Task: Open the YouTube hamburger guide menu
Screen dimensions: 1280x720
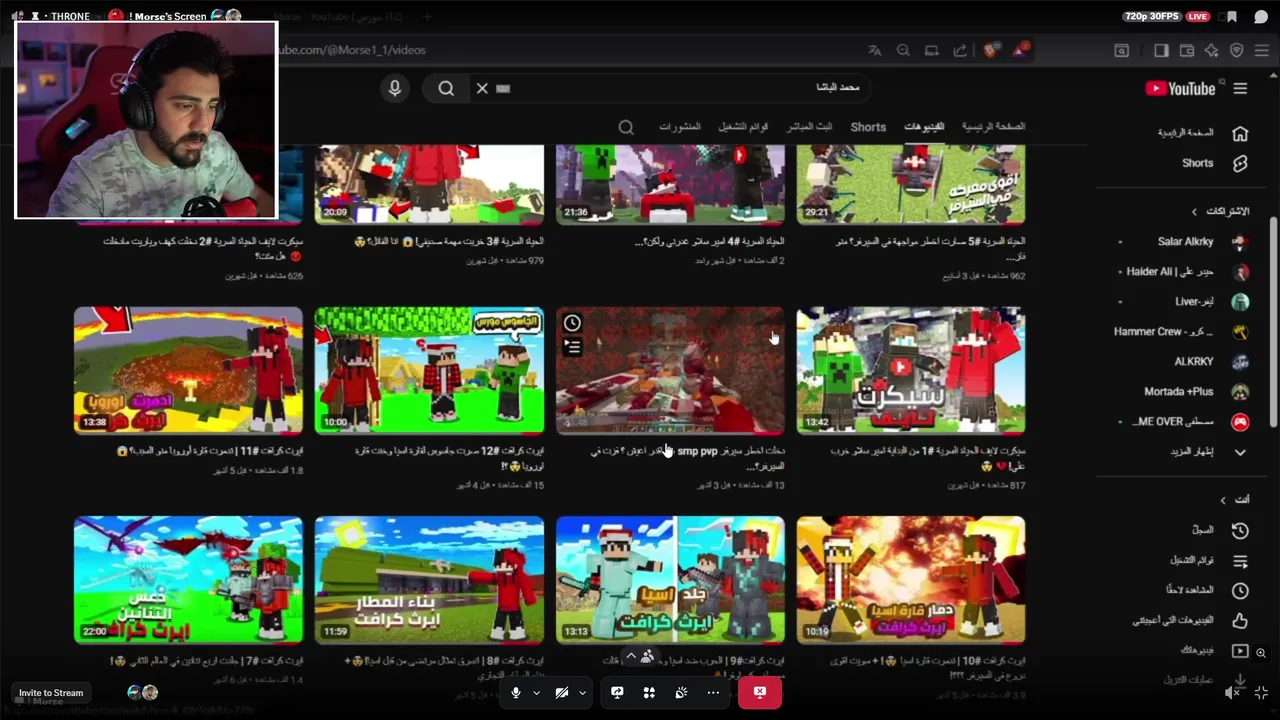Action: coord(1240,88)
